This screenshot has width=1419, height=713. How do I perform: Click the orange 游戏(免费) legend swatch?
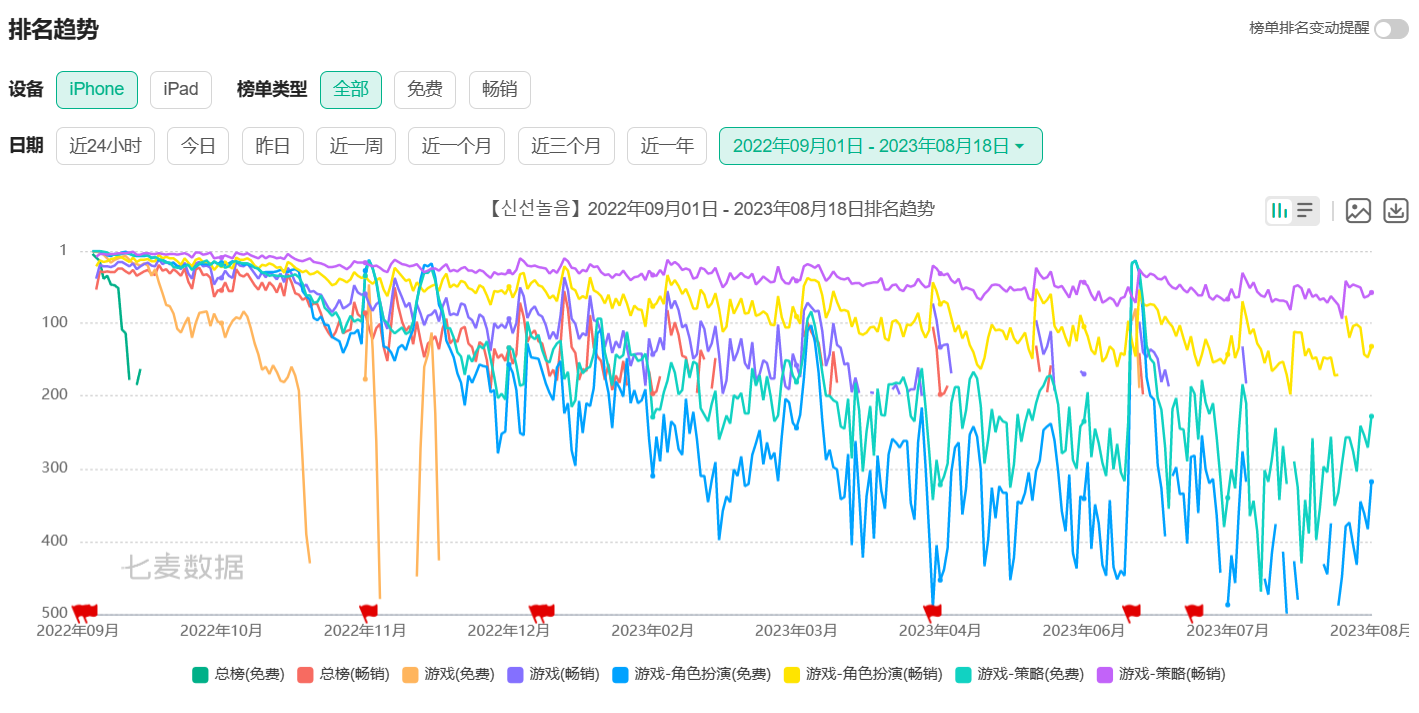pos(410,674)
